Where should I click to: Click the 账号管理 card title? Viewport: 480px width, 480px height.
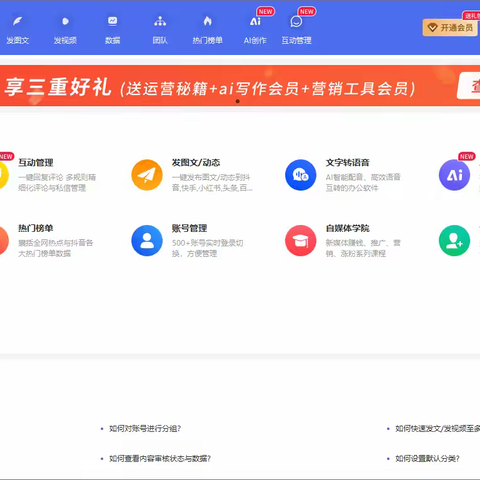click(189, 228)
